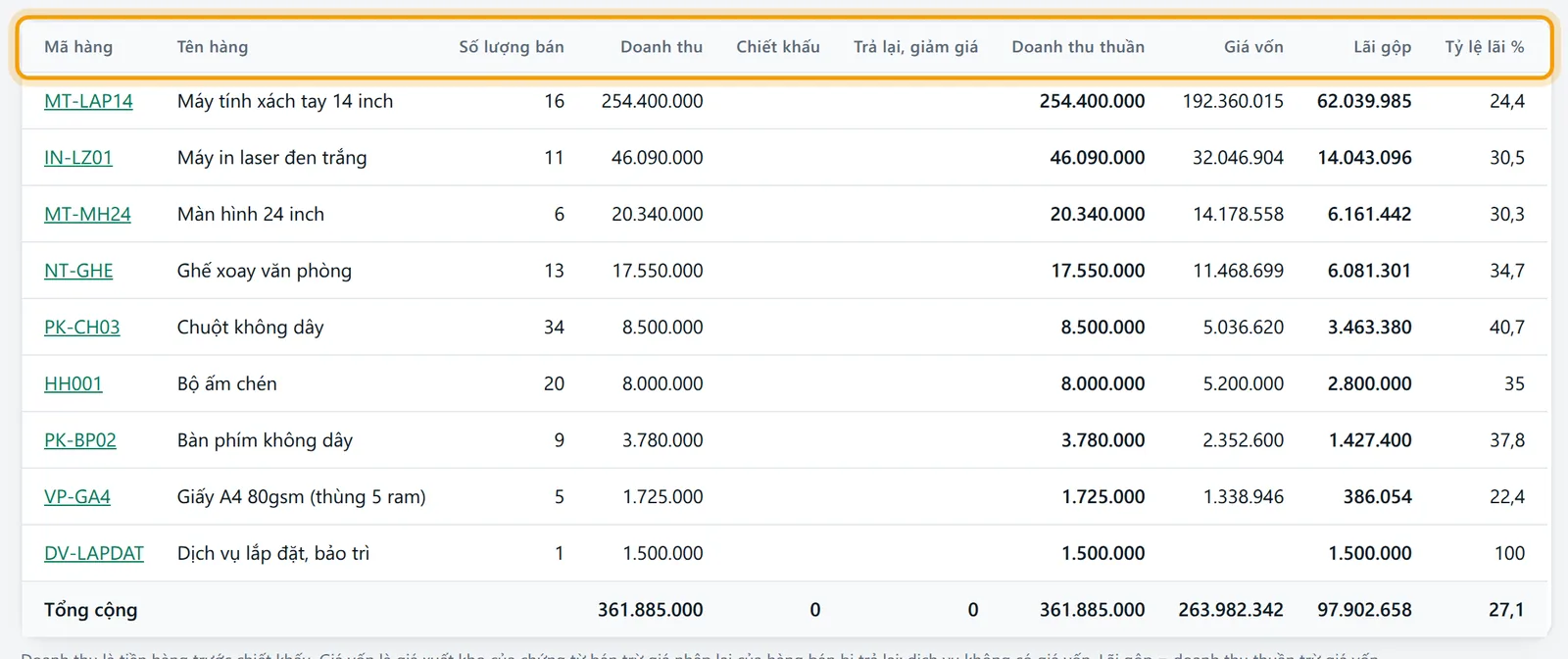Click gross profit value 14.043.096
The image size is (1568, 659).
tap(1364, 158)
